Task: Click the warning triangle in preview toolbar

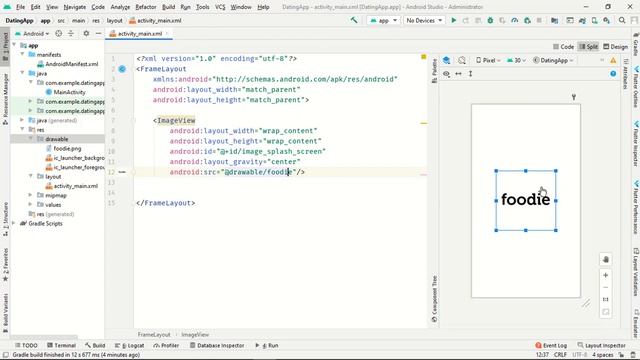Action: [613, 60]
